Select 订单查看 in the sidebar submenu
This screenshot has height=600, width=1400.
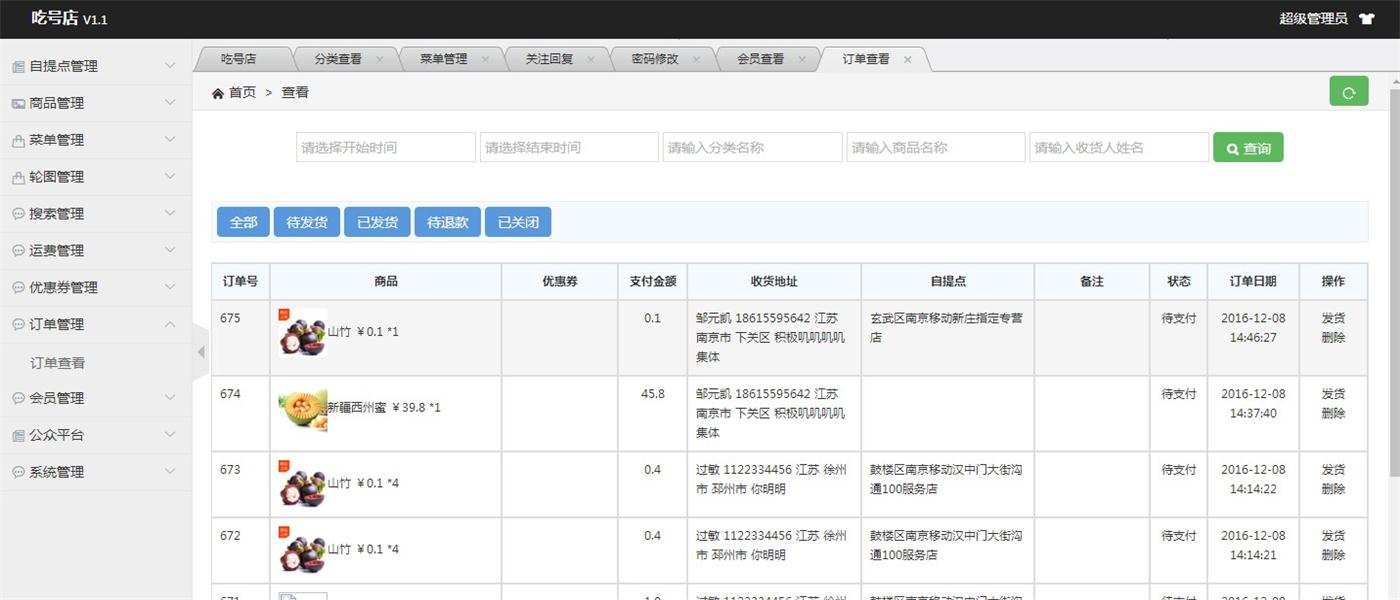coord(58,363)
